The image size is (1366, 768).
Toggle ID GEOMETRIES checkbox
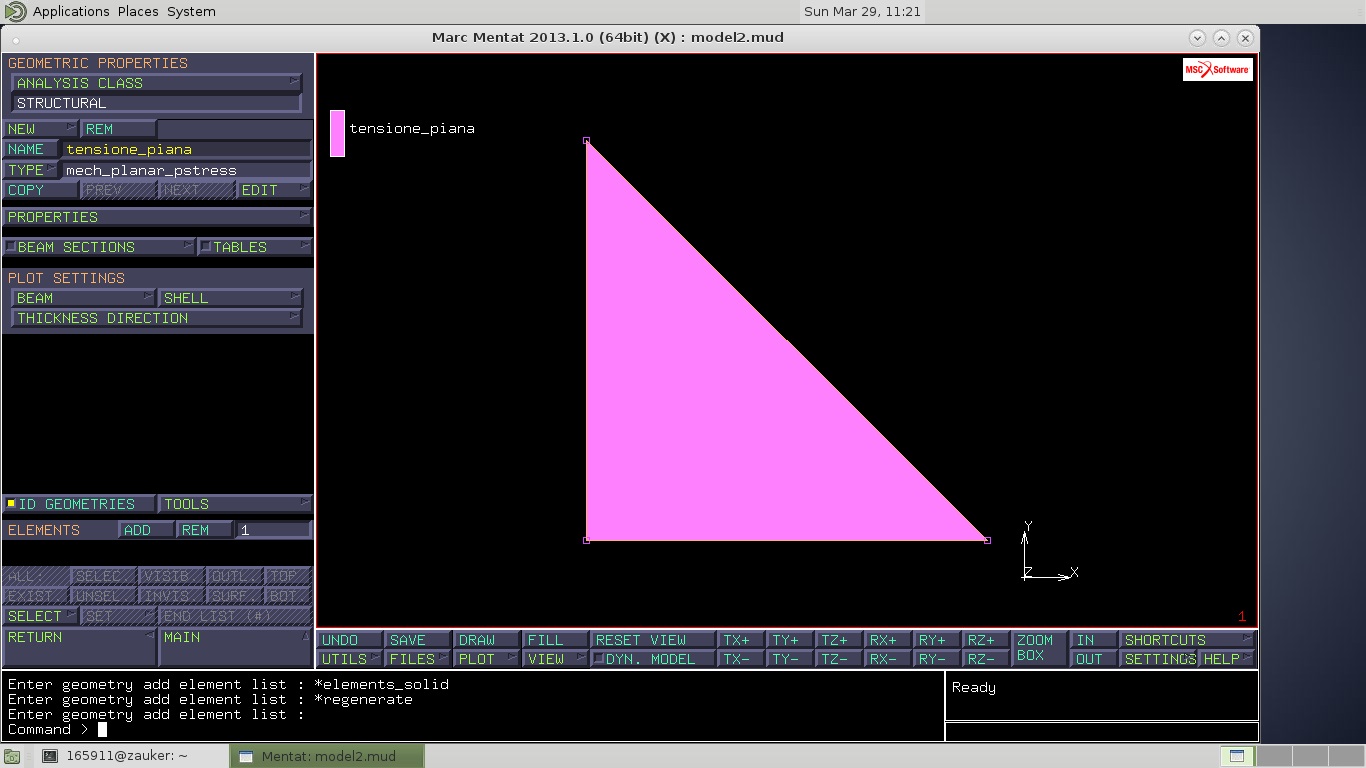[x=11, y=504]
